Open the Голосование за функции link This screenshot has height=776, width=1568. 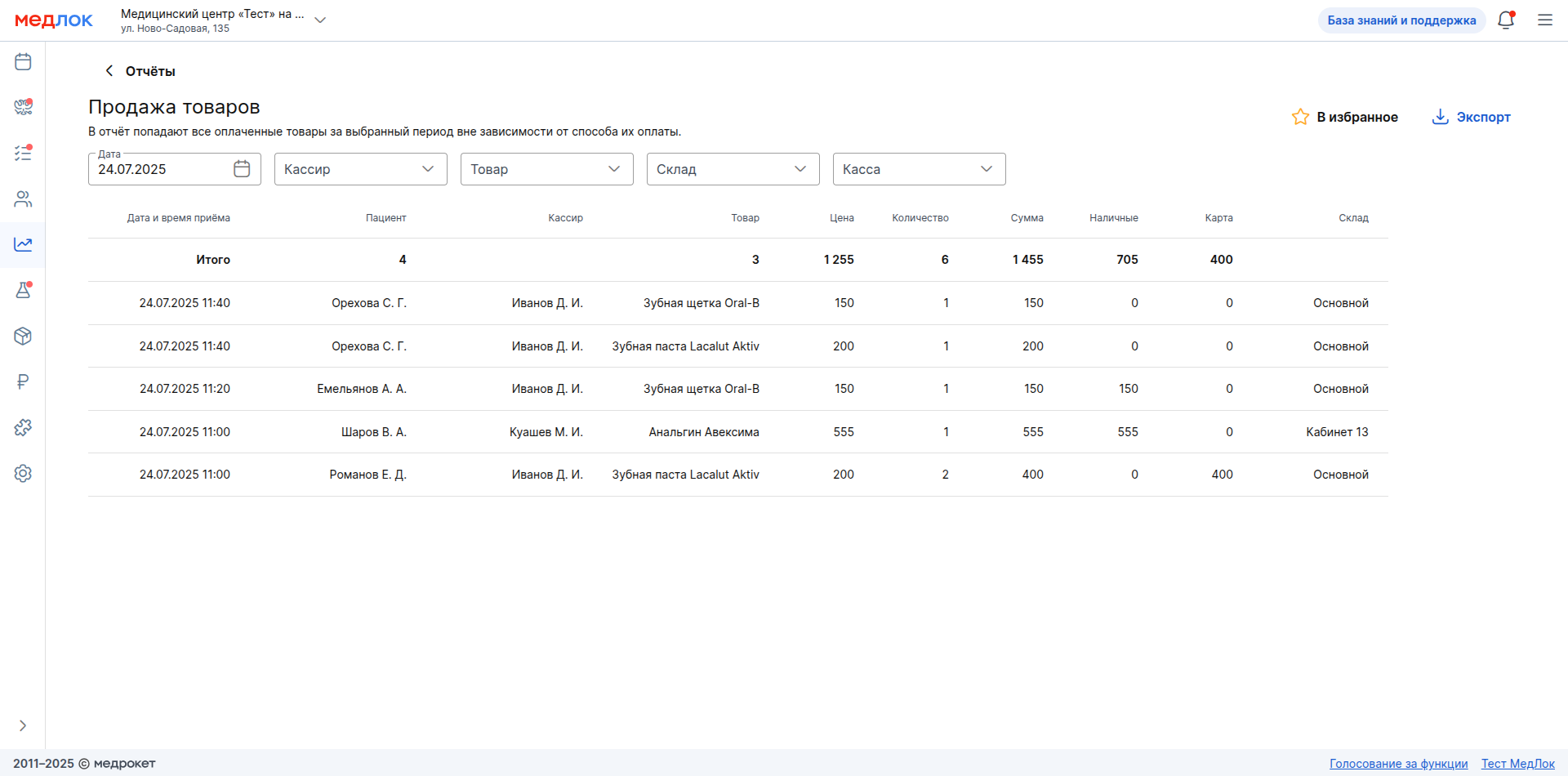click(x=1399, y=764)
